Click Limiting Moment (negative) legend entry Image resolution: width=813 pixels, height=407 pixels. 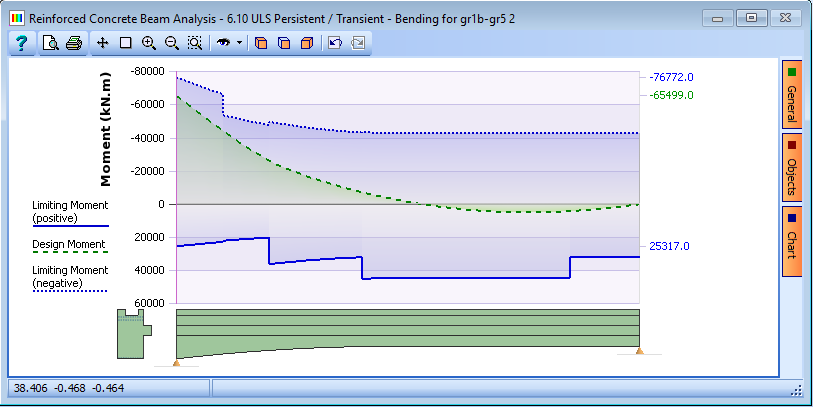[x=70, y=277]
